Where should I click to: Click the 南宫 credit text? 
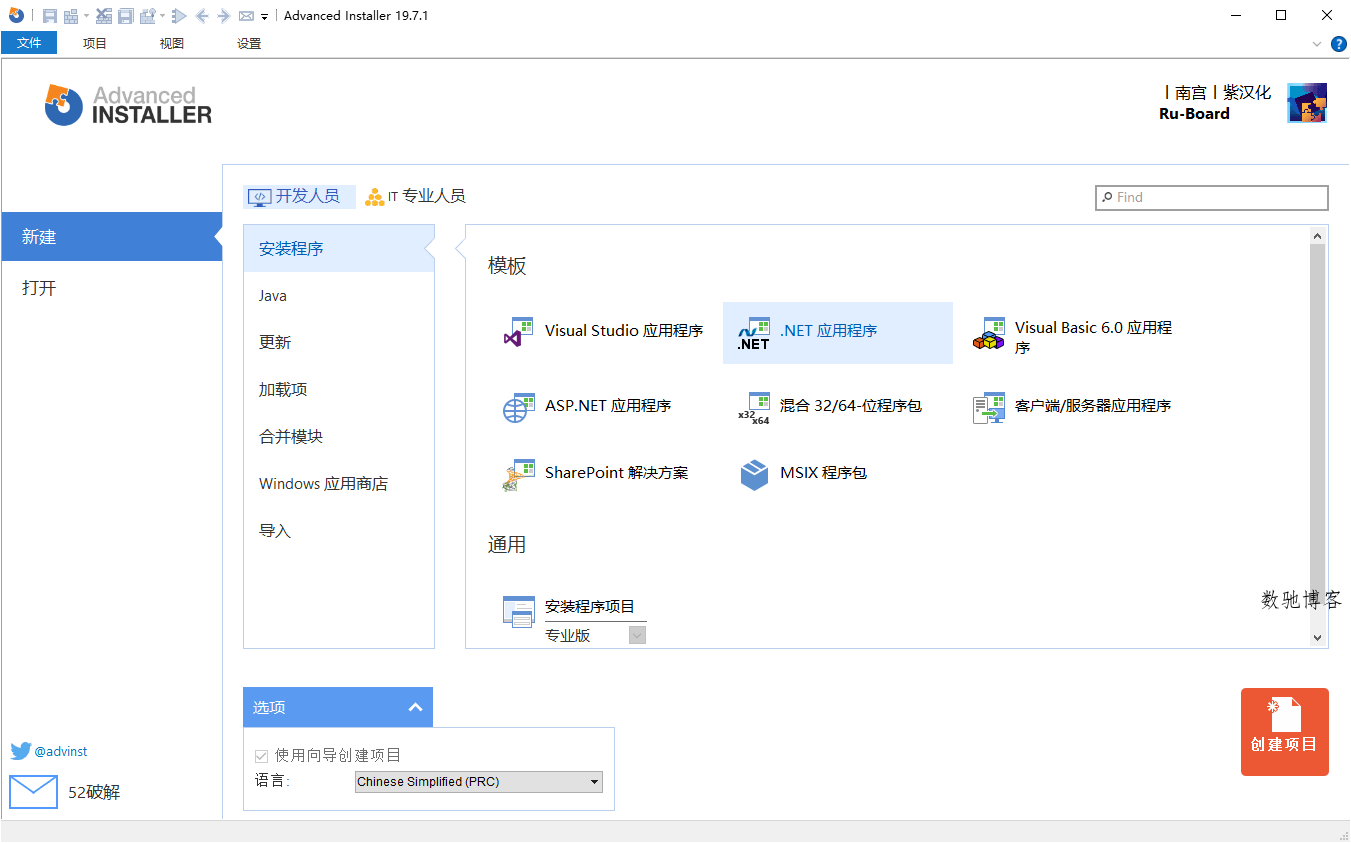pos(1190,93)
